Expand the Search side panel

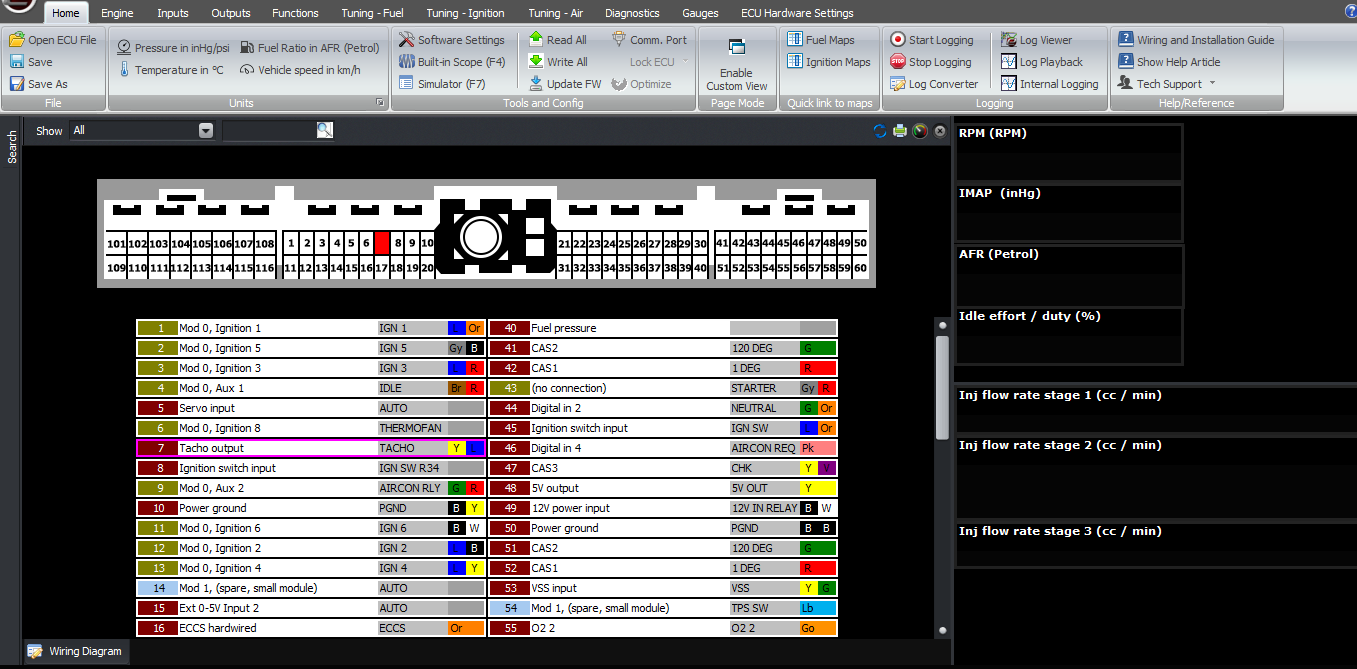point(12,148)
